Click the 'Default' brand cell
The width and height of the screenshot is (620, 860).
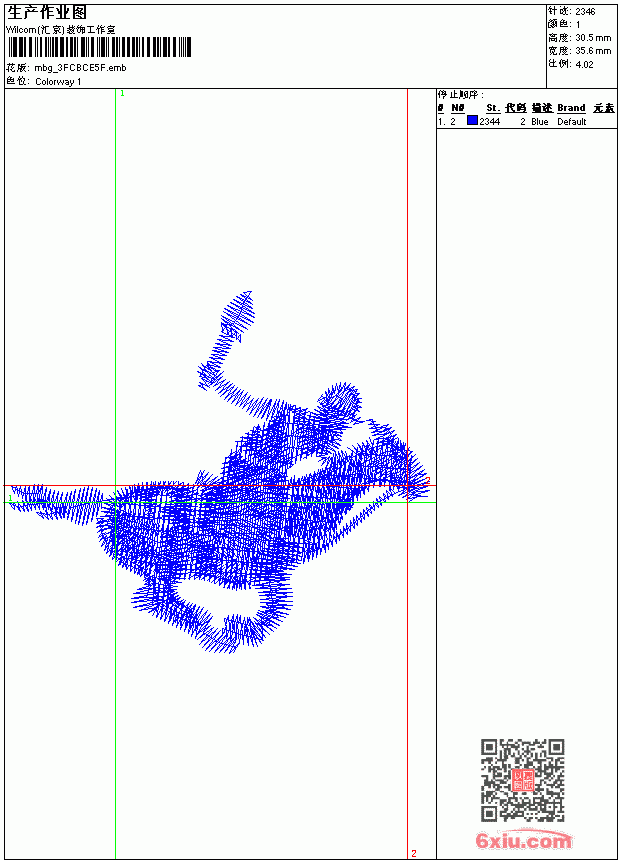click(572, 122)
